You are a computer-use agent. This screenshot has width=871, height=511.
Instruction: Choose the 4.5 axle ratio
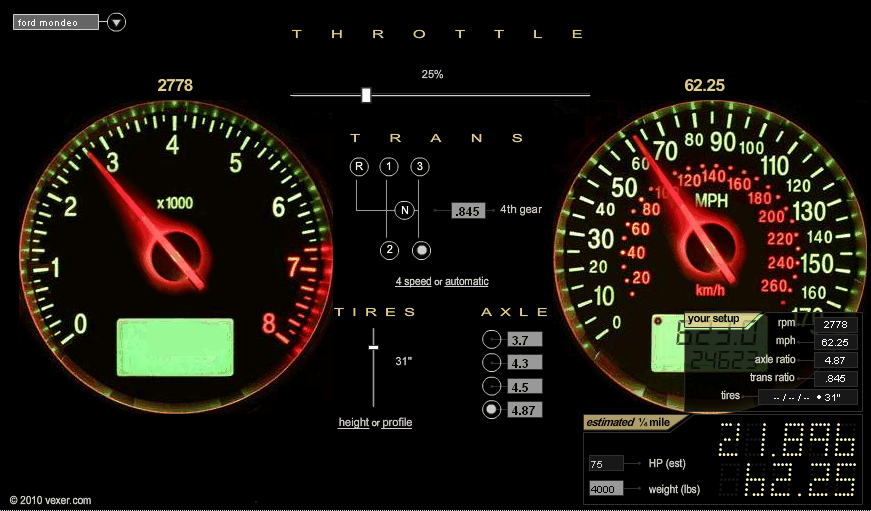(x=492, y=386)
